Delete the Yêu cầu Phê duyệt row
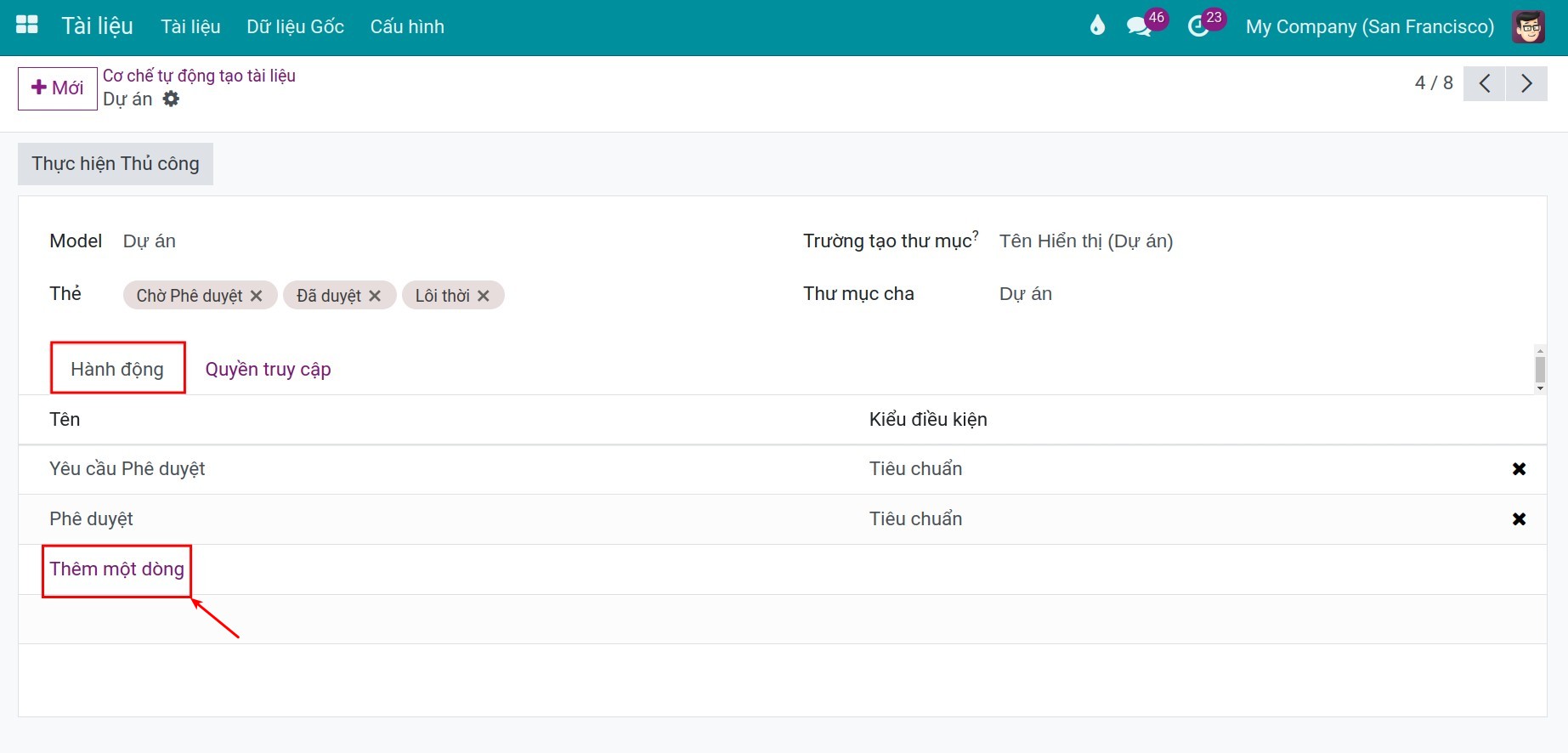 tap(1519, 469)
